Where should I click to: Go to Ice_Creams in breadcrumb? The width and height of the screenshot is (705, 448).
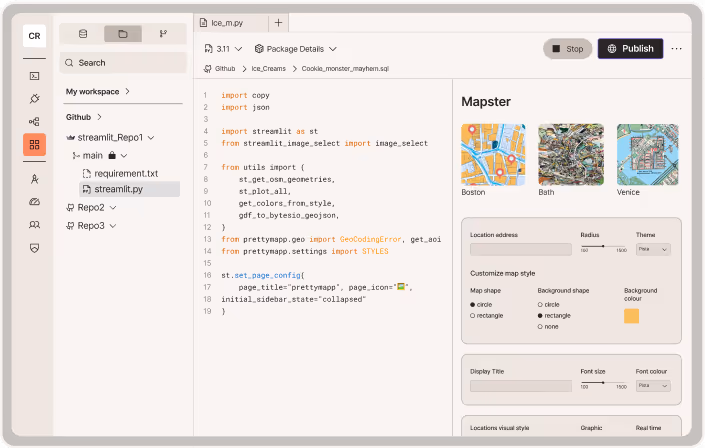tap(268, 68)
